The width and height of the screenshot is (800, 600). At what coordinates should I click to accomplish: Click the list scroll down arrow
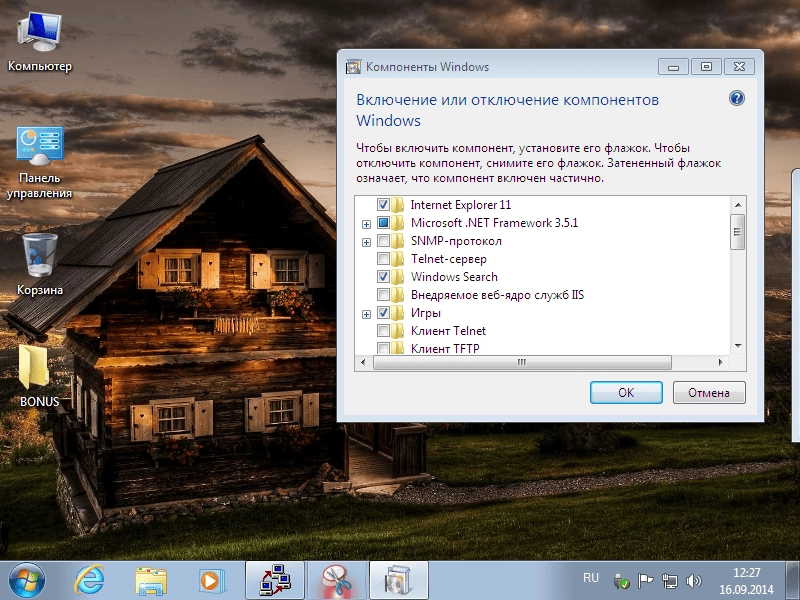point(738,346)
